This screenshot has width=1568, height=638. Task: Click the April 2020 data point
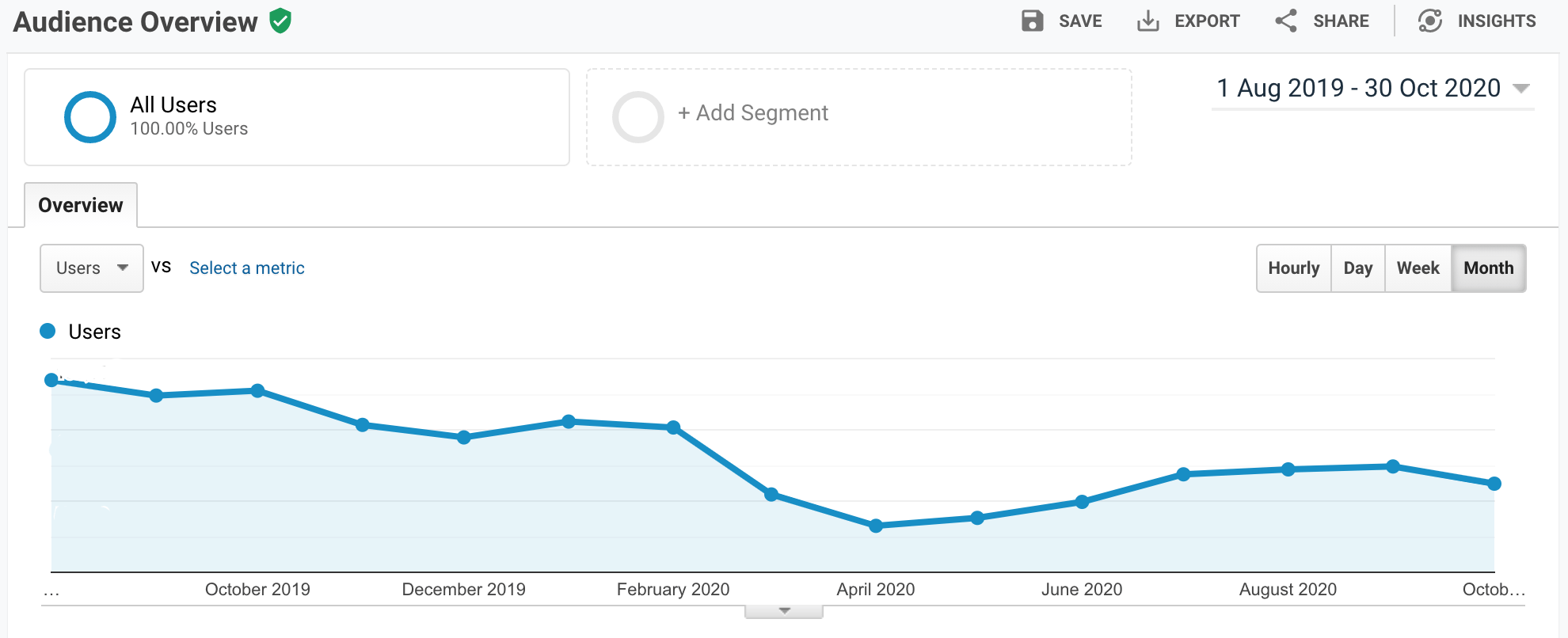coord(876,526)
